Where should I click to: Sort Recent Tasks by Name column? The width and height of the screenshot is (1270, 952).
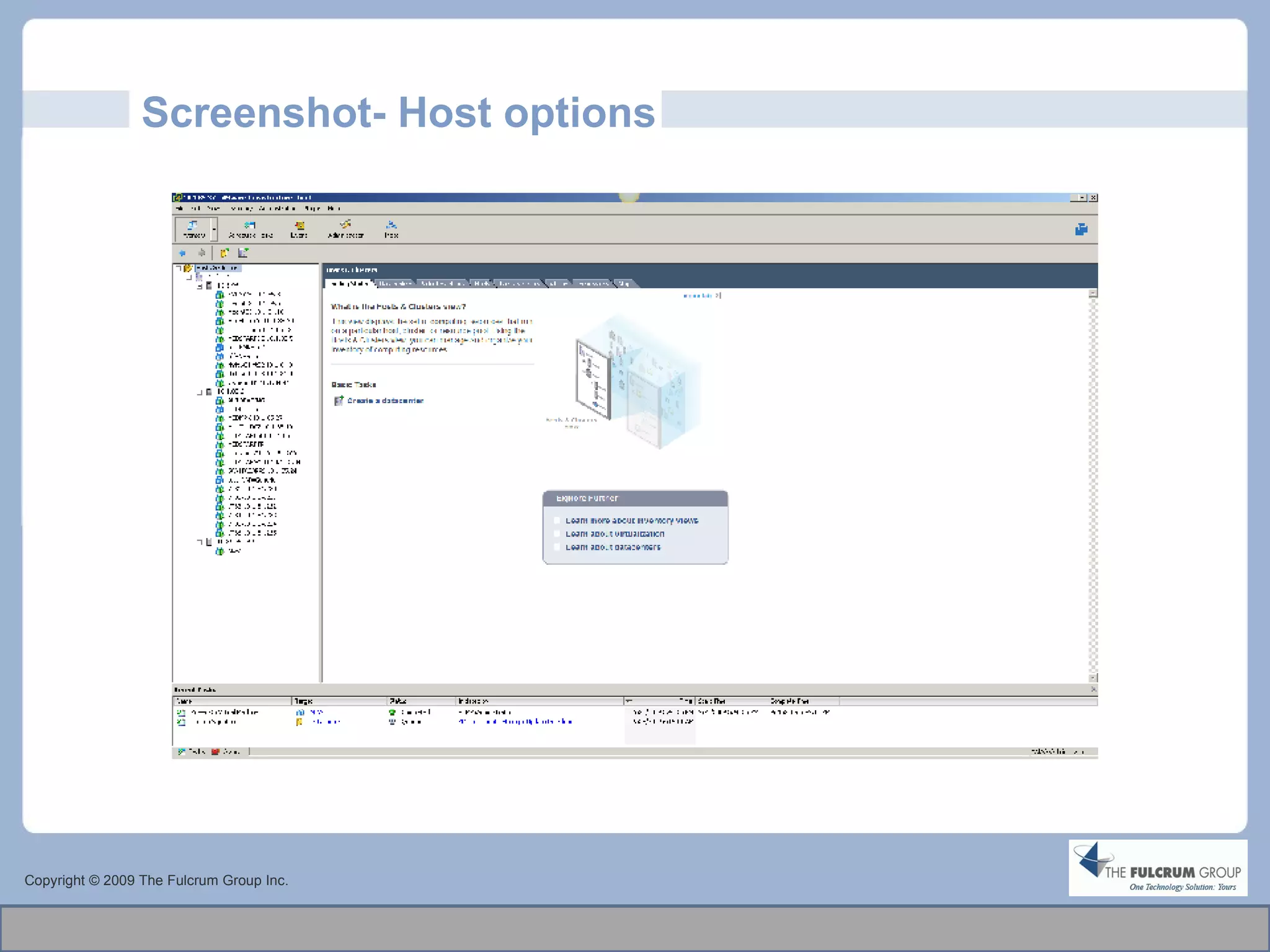click(x=232, y=701)
